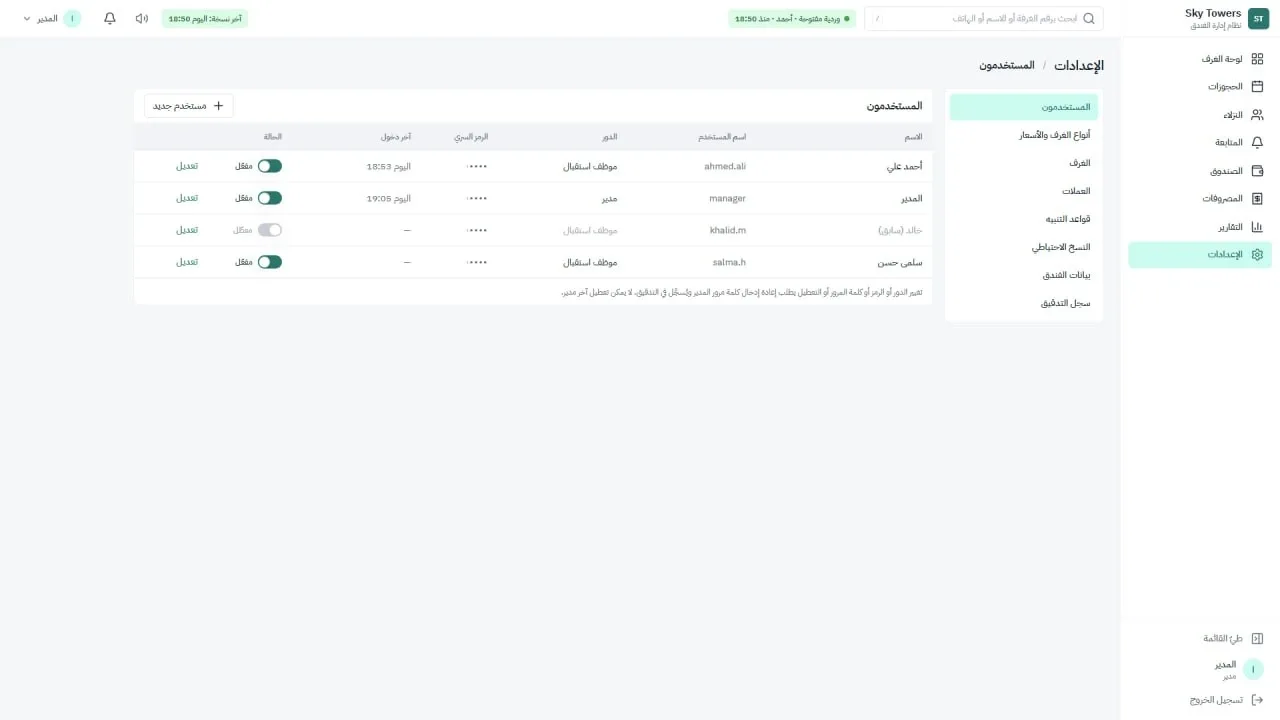This screenshot has width=1280, height=720.
Task: Click the logout icon at bottom
Action: (1257, 700)
